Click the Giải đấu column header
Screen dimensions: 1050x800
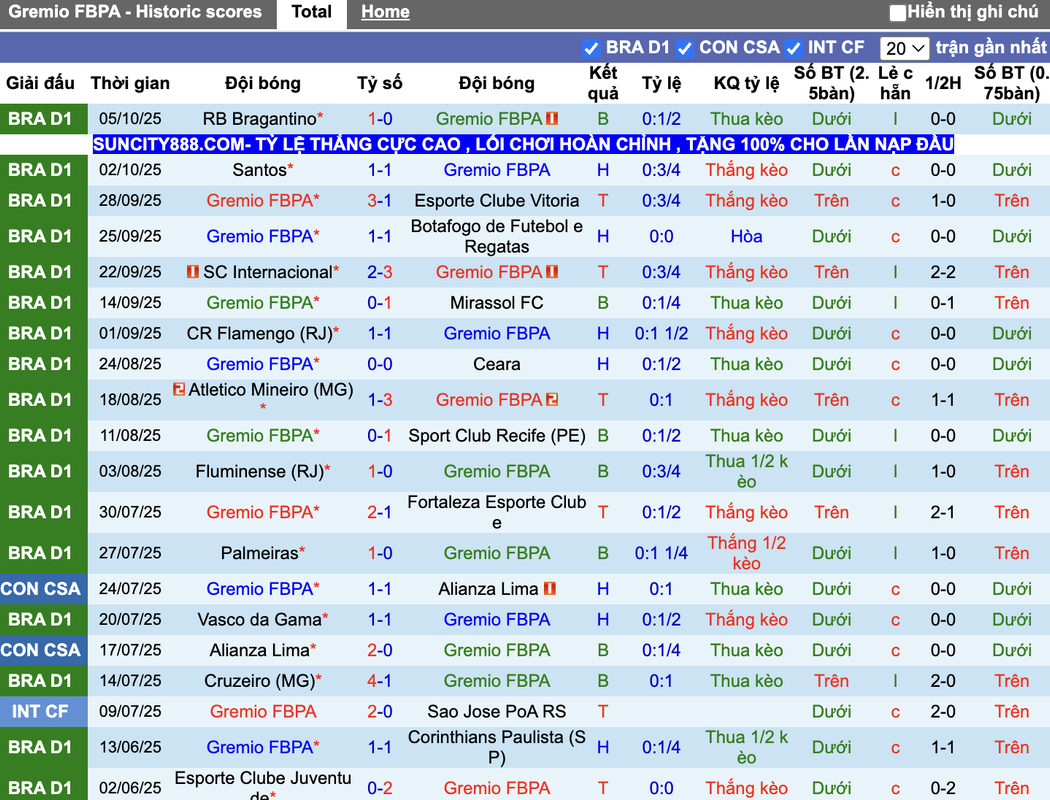(40, 83)
